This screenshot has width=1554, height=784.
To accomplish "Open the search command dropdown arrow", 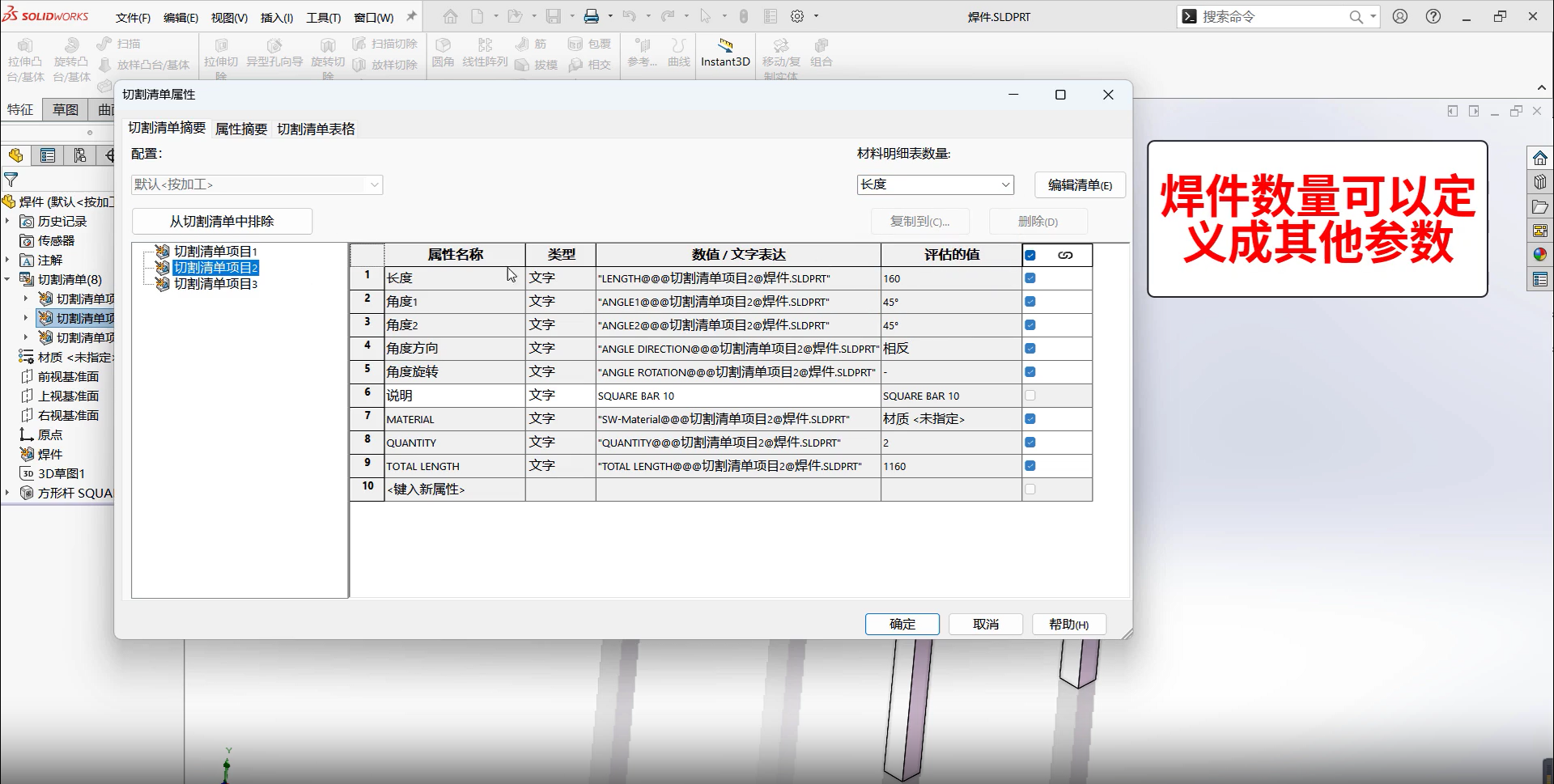I will (1373, 17).
